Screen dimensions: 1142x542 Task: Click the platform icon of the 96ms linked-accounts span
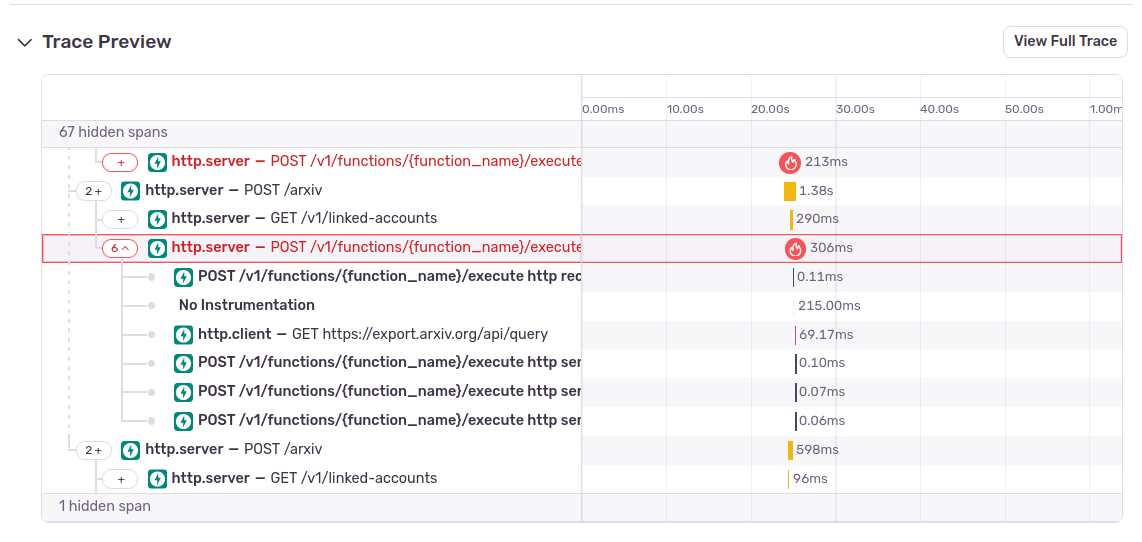(x=157, y=479)
